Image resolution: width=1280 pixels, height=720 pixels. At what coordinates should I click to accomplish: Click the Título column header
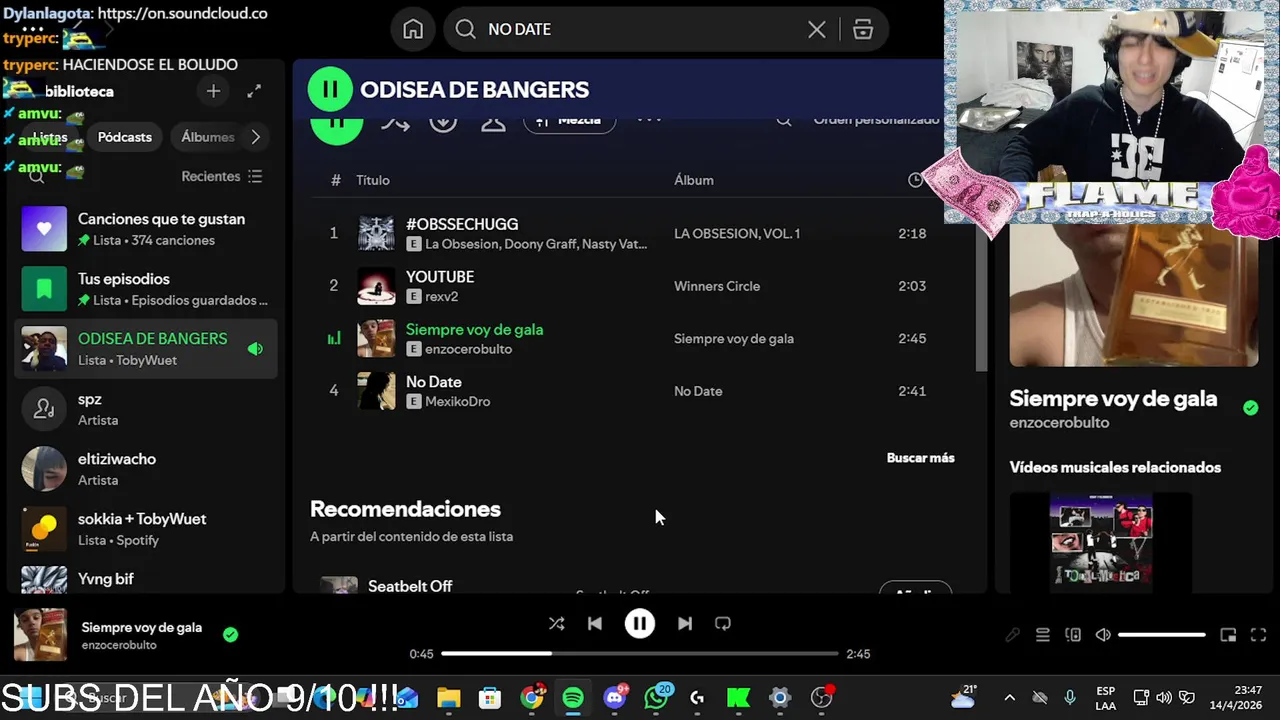click(x=373, y=180)
